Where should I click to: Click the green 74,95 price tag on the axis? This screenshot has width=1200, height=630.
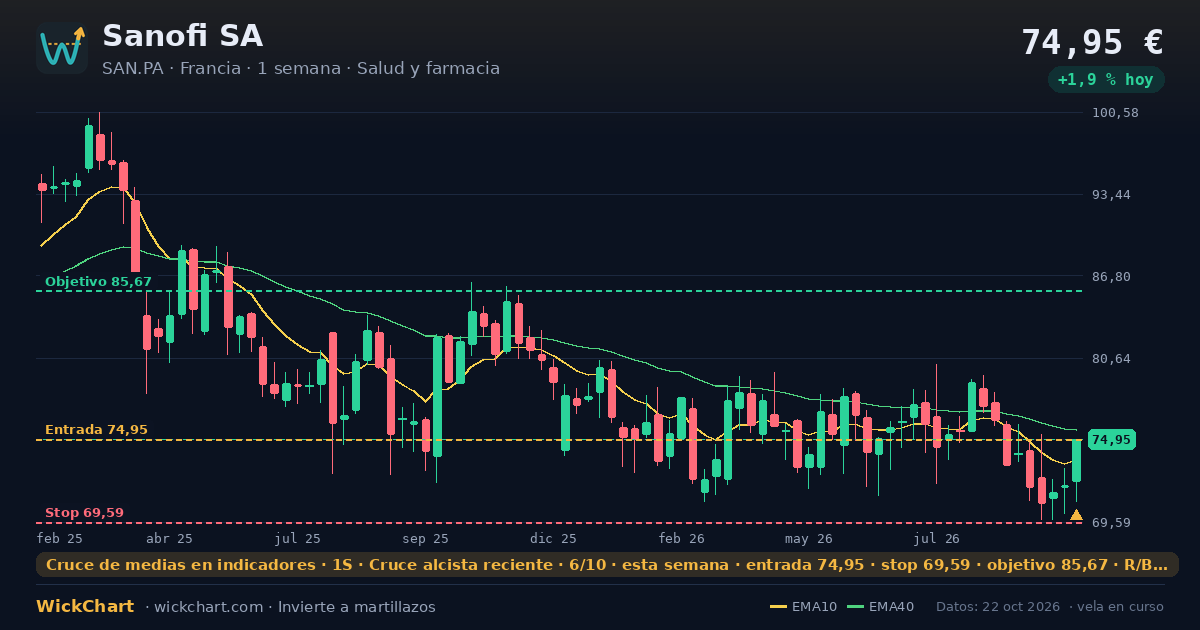click(x=1111, y=440)
